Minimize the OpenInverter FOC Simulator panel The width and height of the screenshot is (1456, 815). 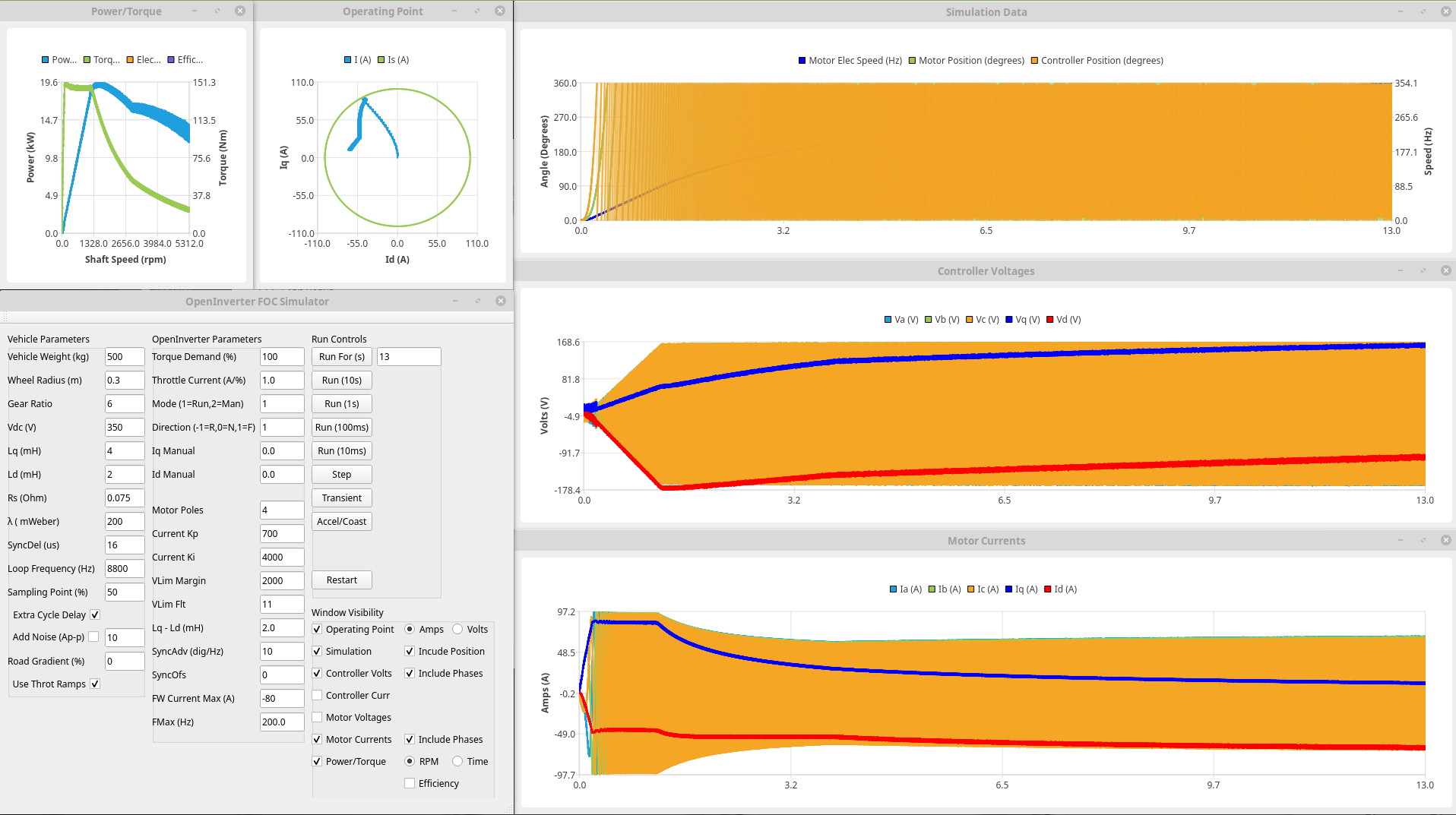click(x=455, y=301)
